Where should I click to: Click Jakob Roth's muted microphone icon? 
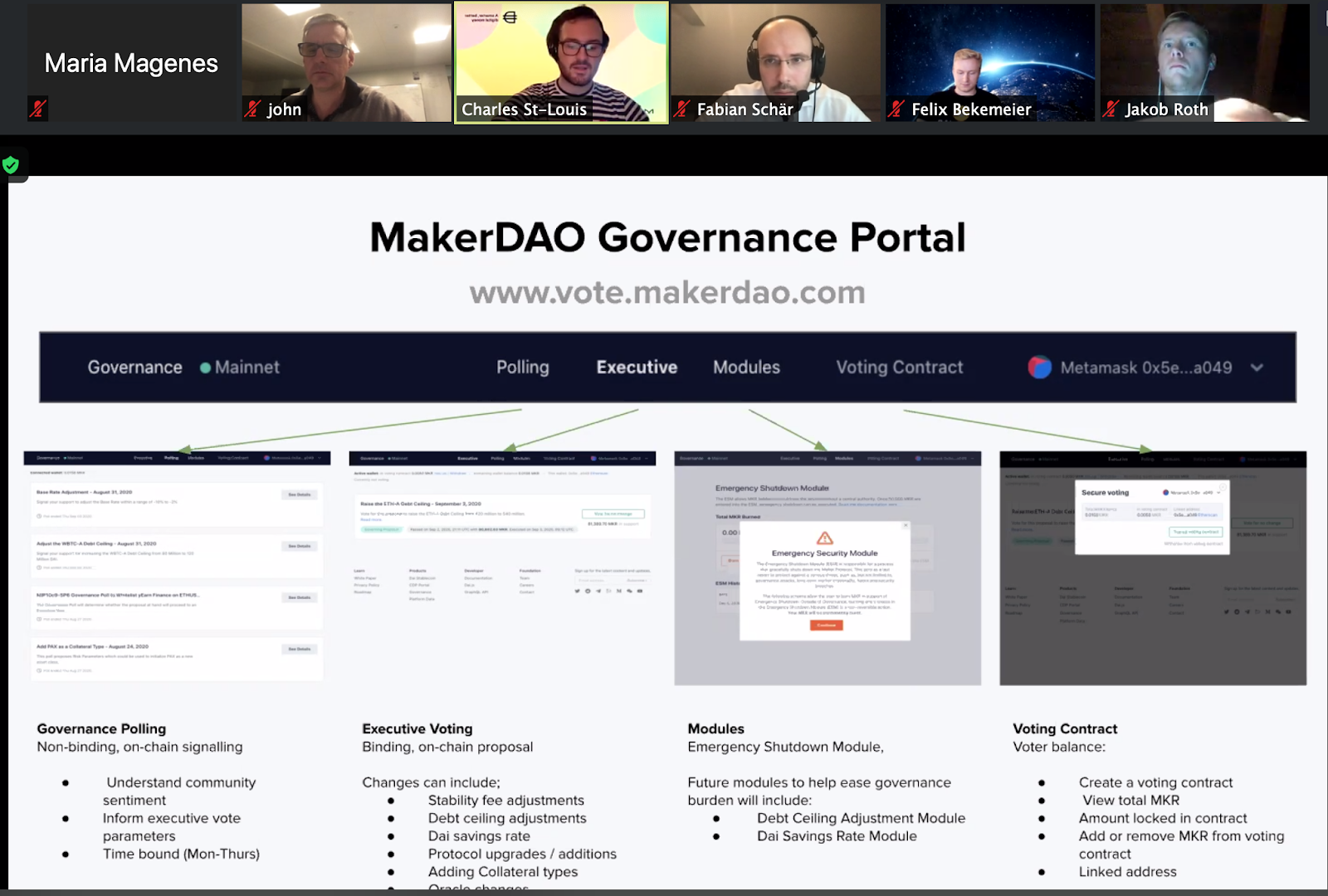click(1111, 109)
